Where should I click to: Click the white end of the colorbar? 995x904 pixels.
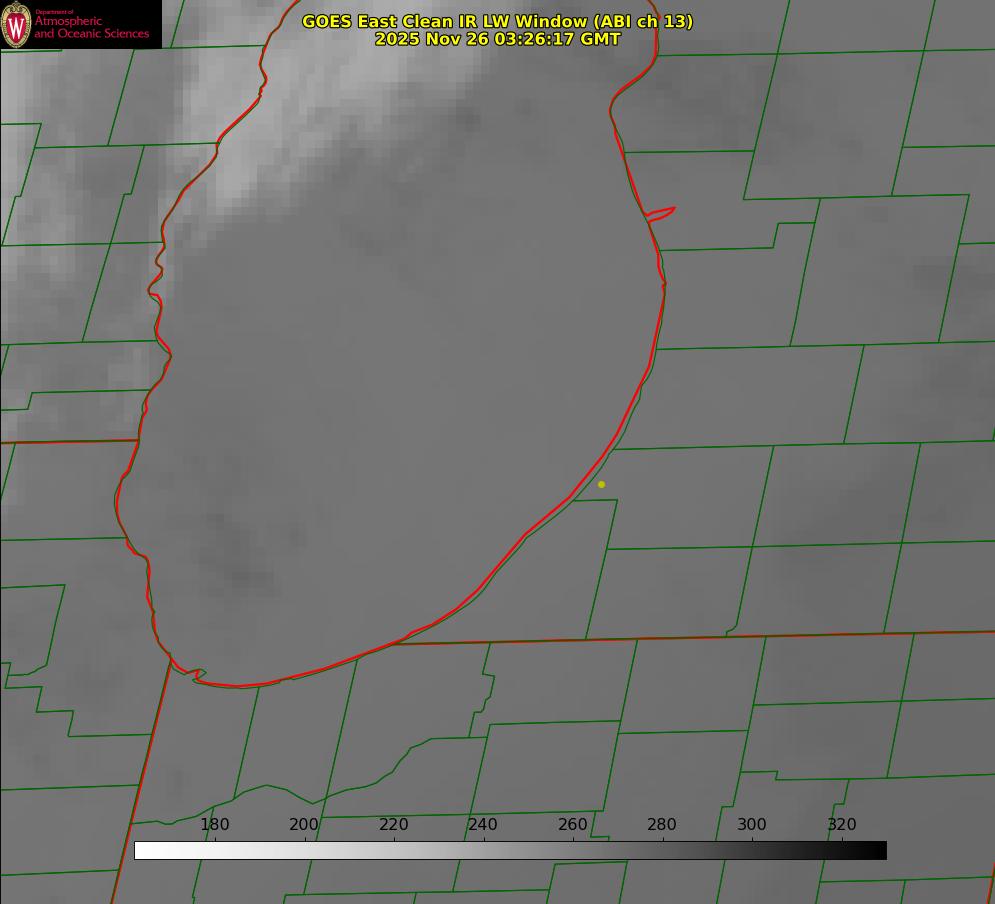(142, 850)
